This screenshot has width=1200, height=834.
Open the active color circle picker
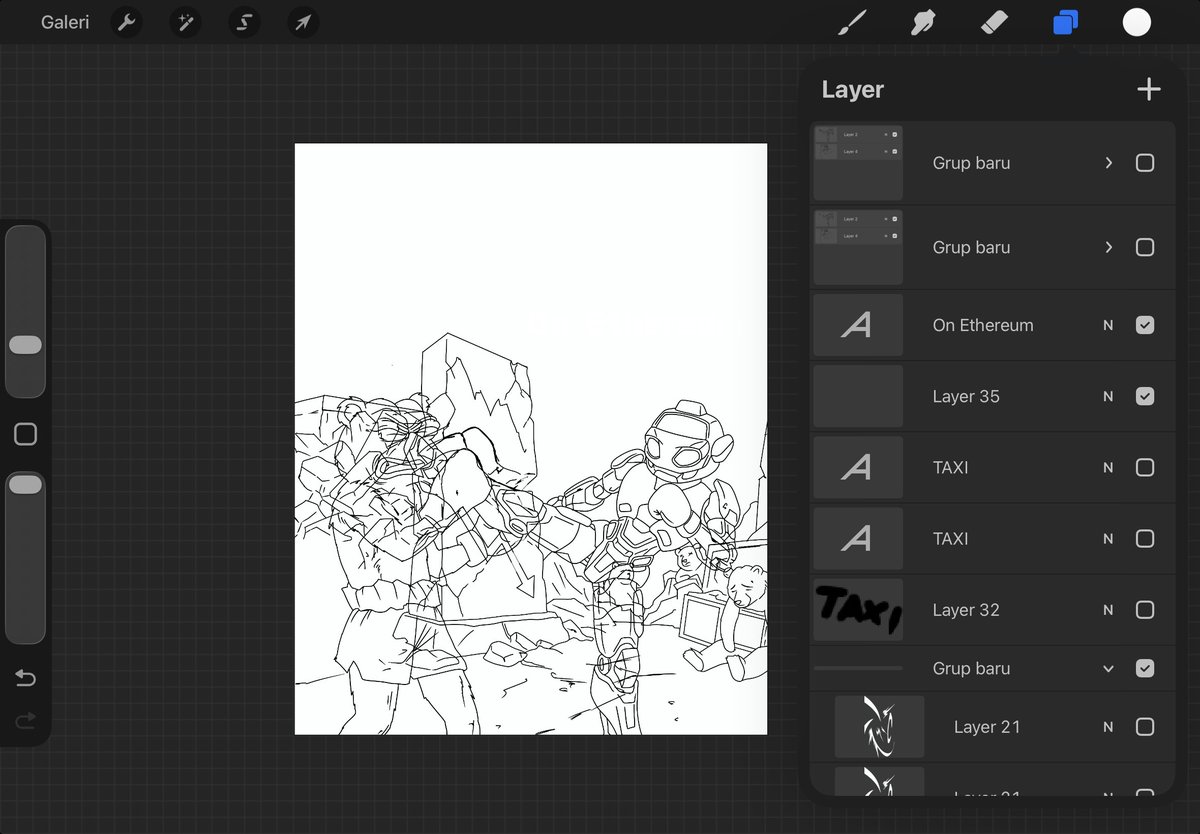click(x=1137, y=22)
